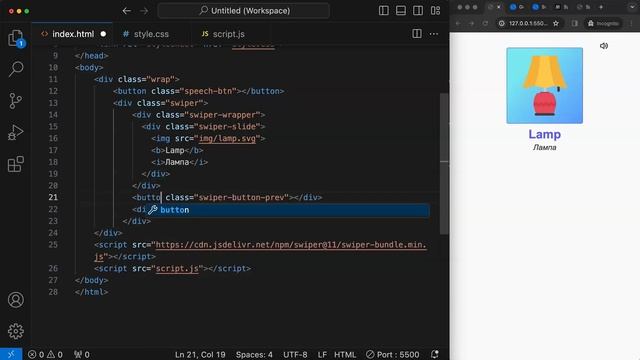The image size is (640, 360).
Task: Click the closing </html> tag on line 28
Action: 91,292
